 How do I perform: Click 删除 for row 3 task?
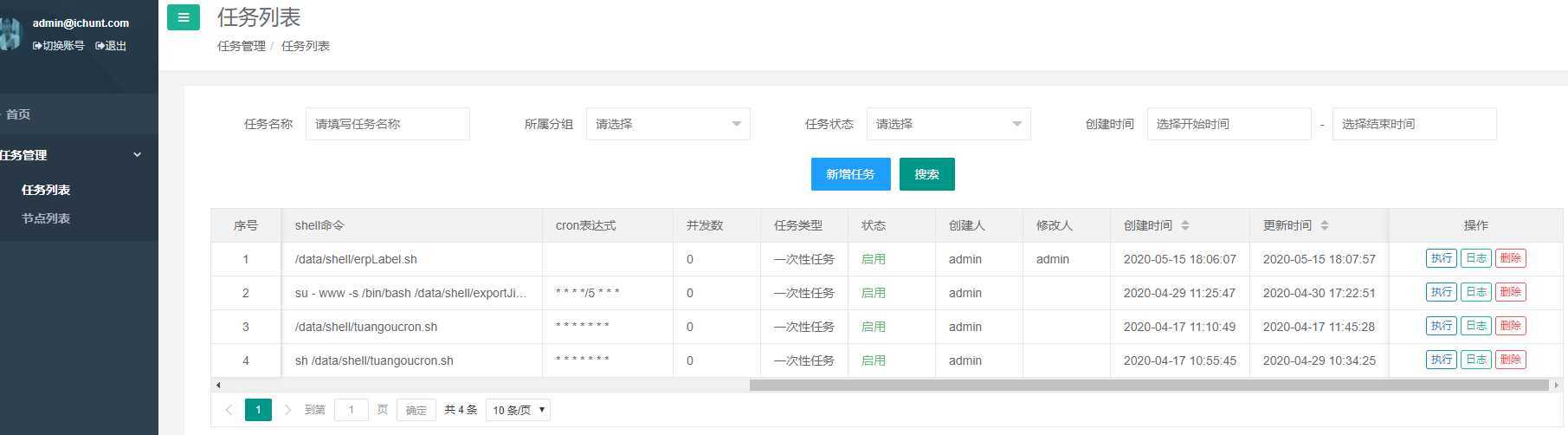coord(1511,326)
